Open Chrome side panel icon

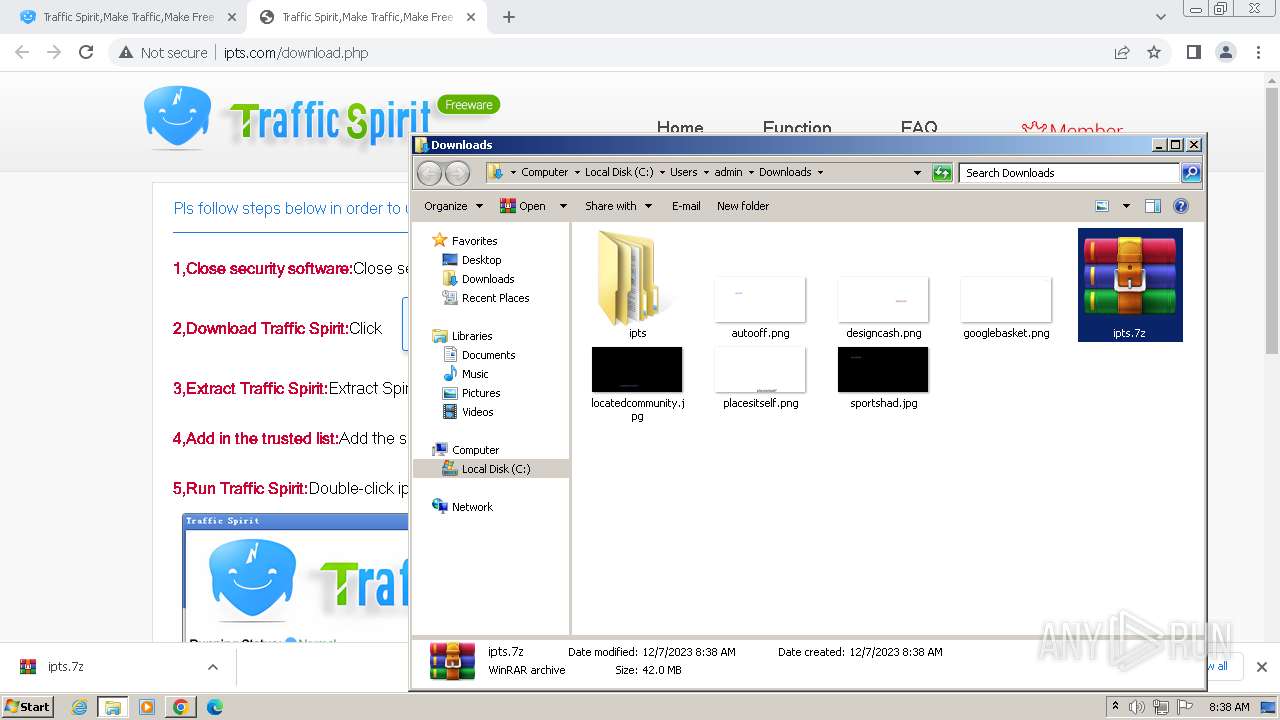pos(1193,52)
